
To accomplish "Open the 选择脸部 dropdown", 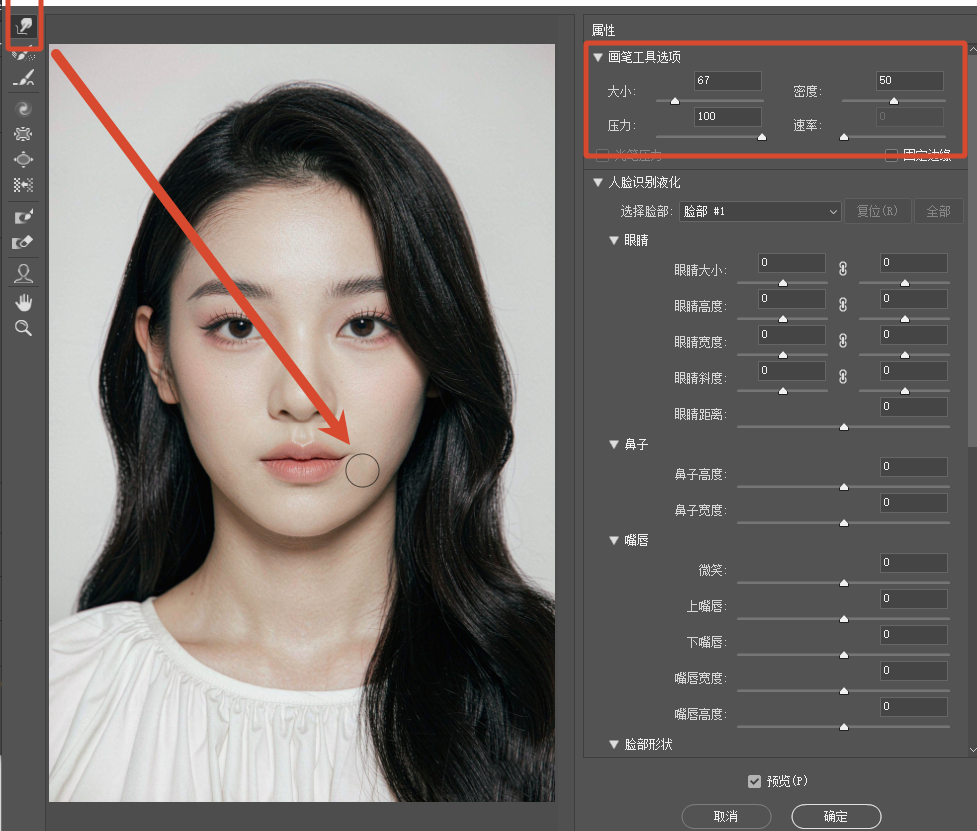I will coord(760,212).
